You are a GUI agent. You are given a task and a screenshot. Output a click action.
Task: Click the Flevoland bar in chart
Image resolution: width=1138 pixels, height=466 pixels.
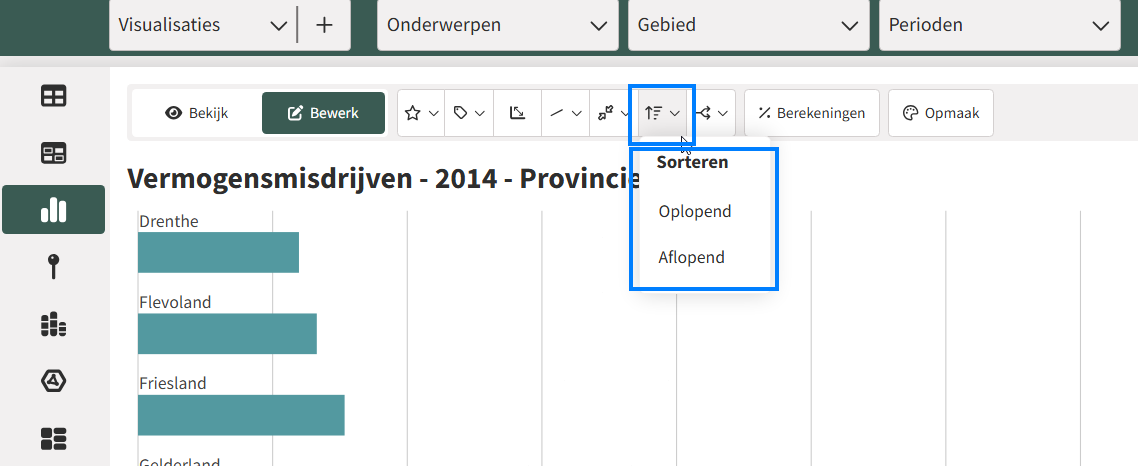(227, 334)
